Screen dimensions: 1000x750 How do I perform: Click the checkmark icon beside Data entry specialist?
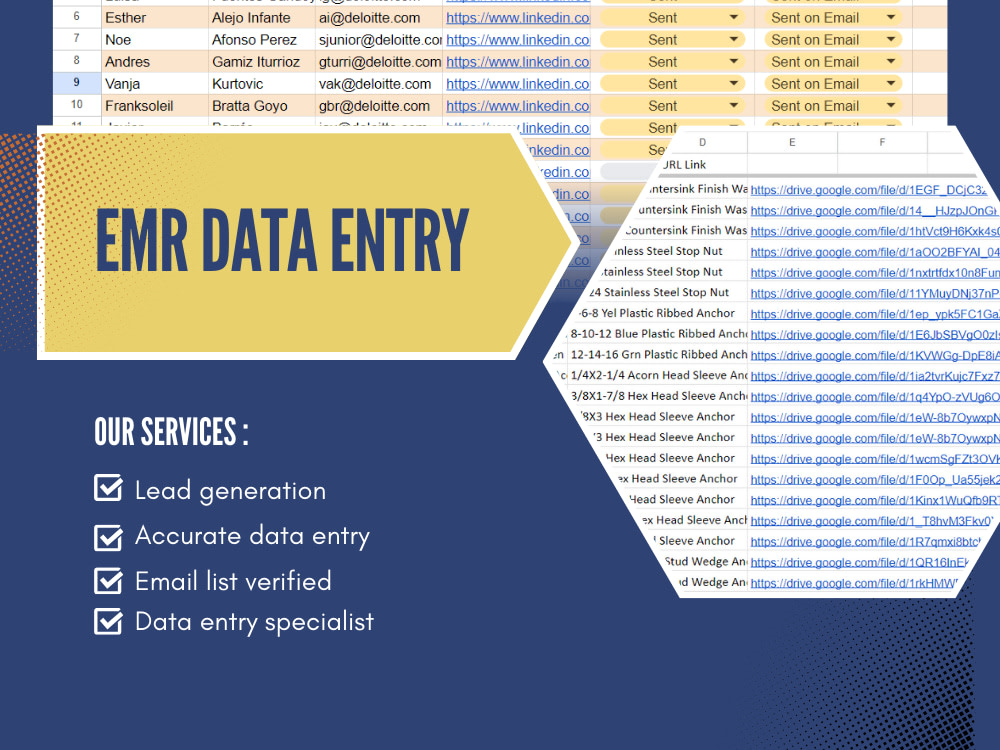[110, 621]
